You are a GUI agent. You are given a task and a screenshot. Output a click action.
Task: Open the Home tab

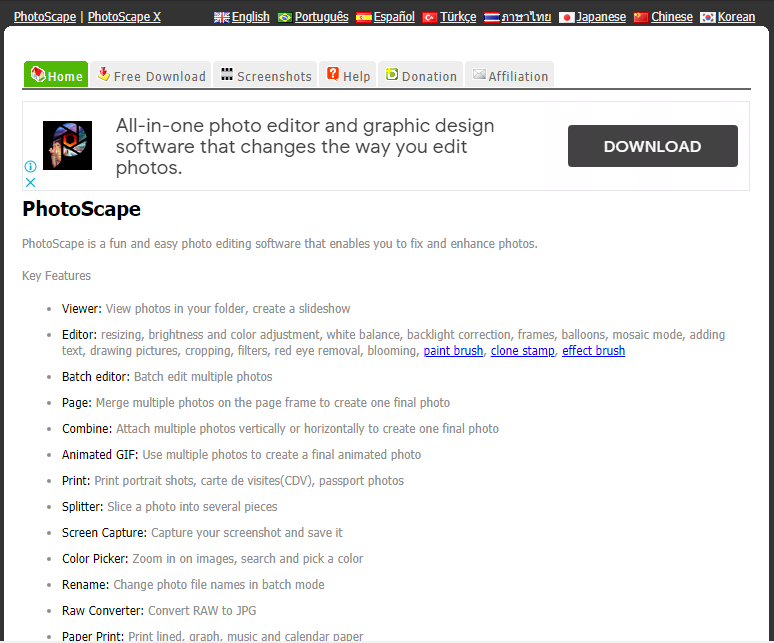click(x=56, y=75)
